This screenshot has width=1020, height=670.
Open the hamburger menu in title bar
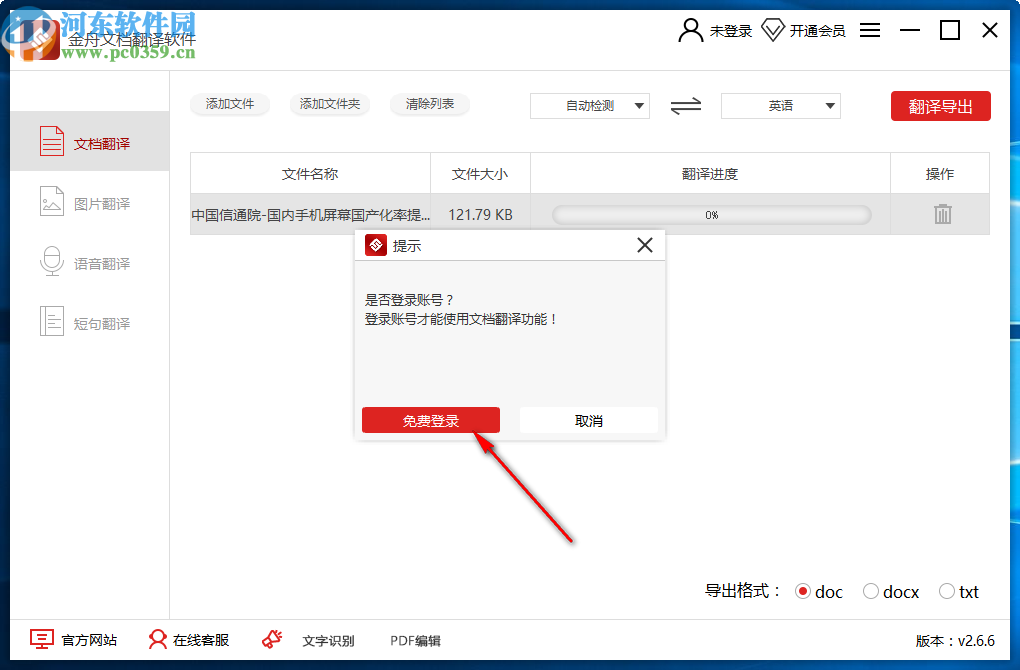(x=869, y=30)
